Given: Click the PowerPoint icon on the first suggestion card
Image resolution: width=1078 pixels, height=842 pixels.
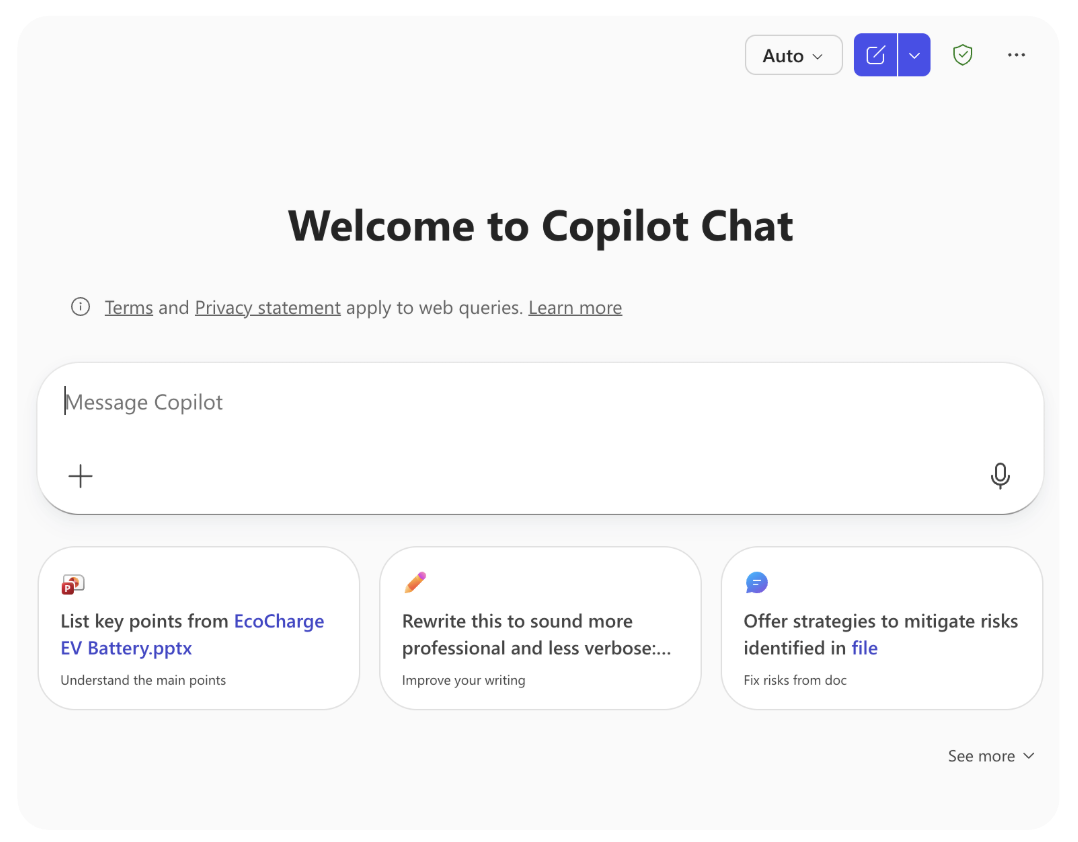Looking at the screenshot, I should point(71,583).
